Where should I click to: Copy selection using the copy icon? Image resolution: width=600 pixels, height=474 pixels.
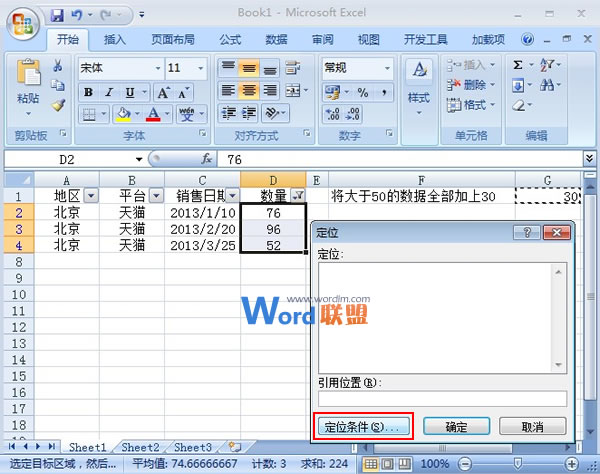(x=58, y=85)
